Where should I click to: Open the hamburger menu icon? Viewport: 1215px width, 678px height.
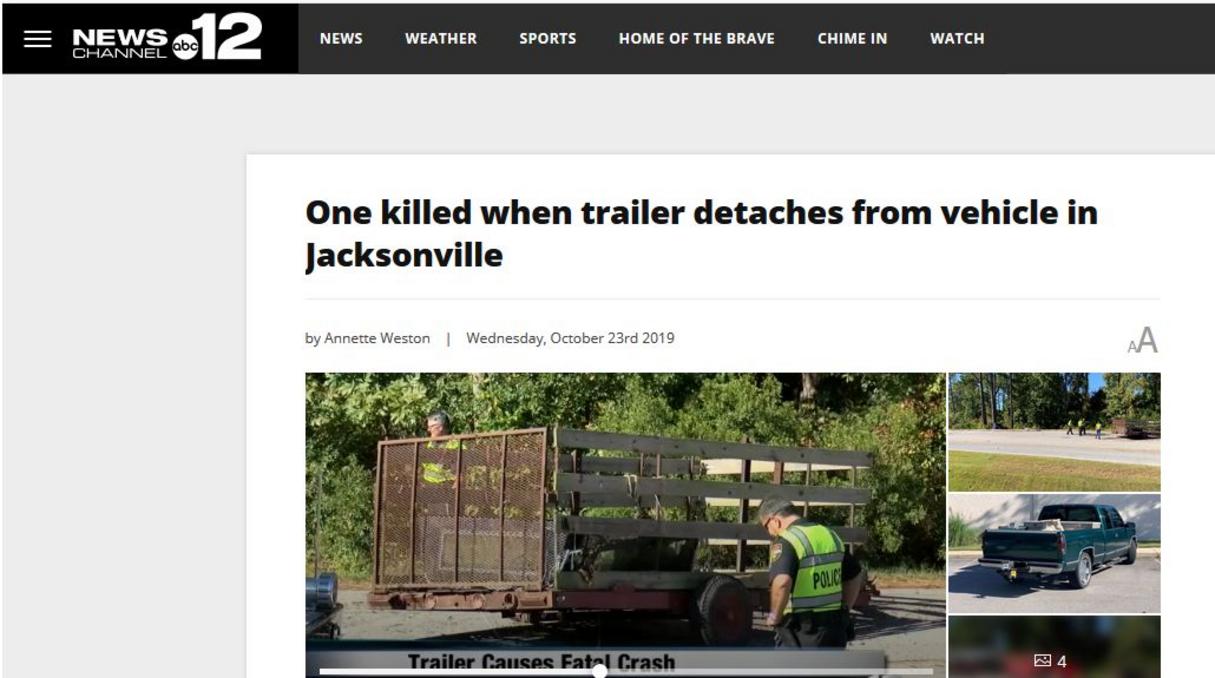pos(38,39)
